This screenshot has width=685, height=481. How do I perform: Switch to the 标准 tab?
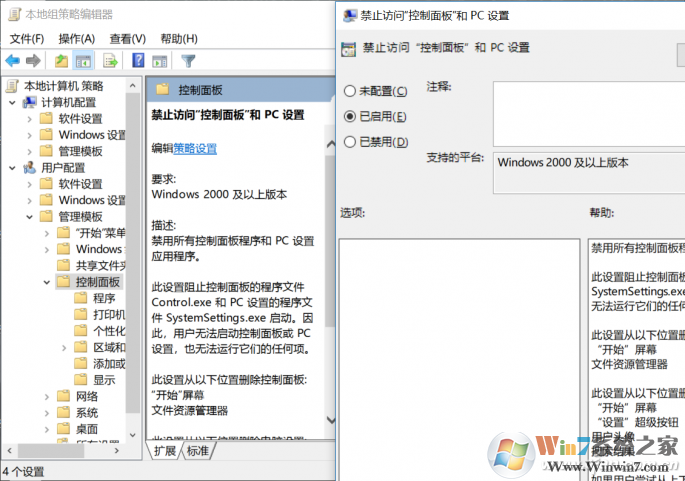pos(198,450)
